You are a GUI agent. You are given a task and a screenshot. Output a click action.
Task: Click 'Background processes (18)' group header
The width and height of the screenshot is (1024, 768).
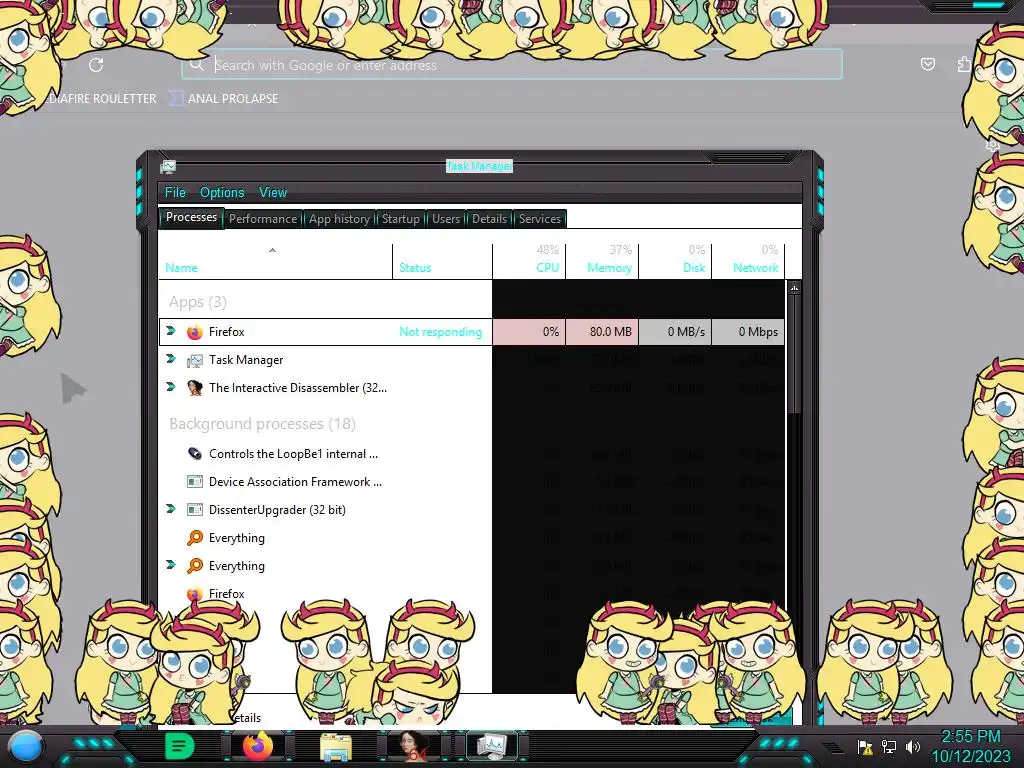coord(262,424)
